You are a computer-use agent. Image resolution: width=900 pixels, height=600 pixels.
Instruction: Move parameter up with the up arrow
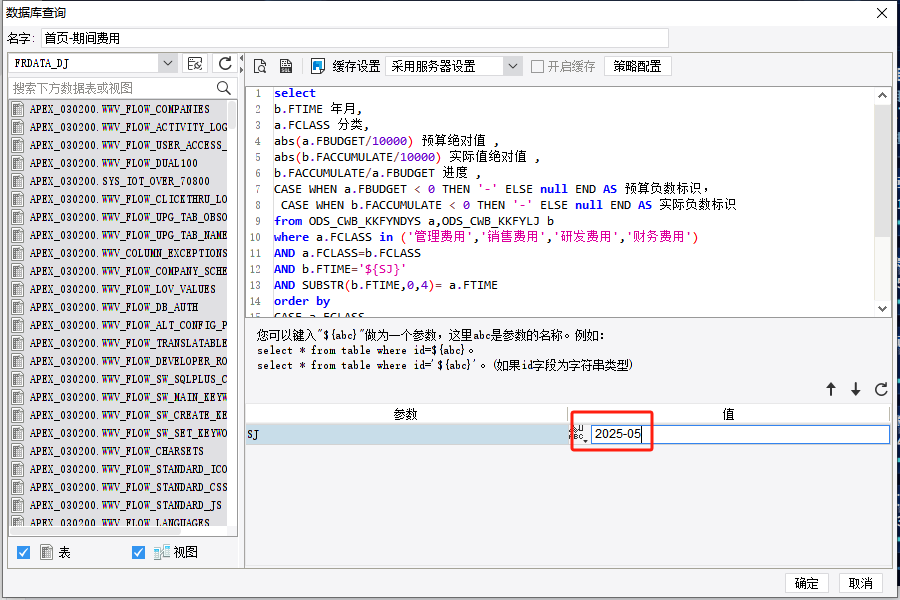831,389
